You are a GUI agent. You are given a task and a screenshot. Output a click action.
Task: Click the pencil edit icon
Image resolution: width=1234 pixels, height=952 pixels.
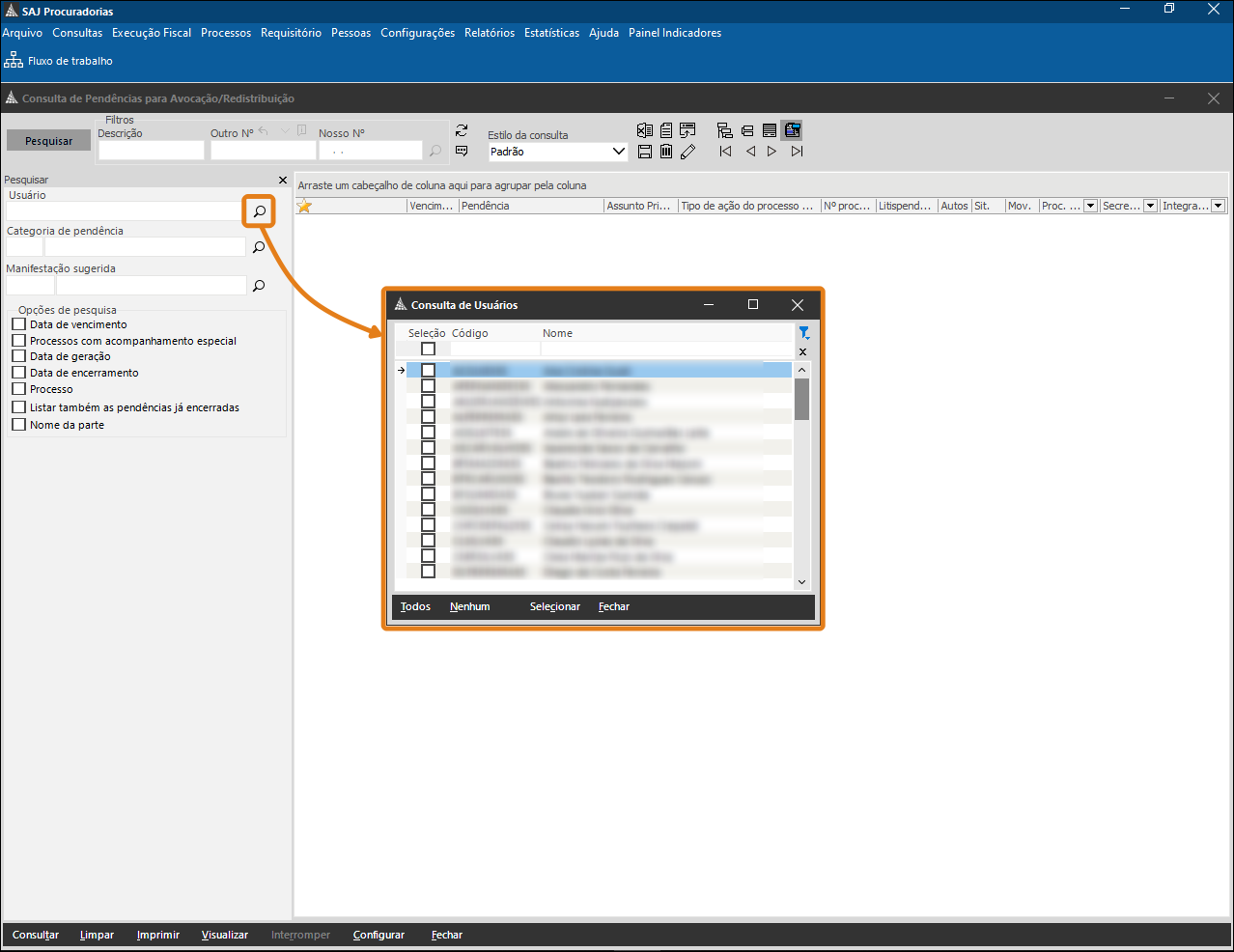coord(687,152)
